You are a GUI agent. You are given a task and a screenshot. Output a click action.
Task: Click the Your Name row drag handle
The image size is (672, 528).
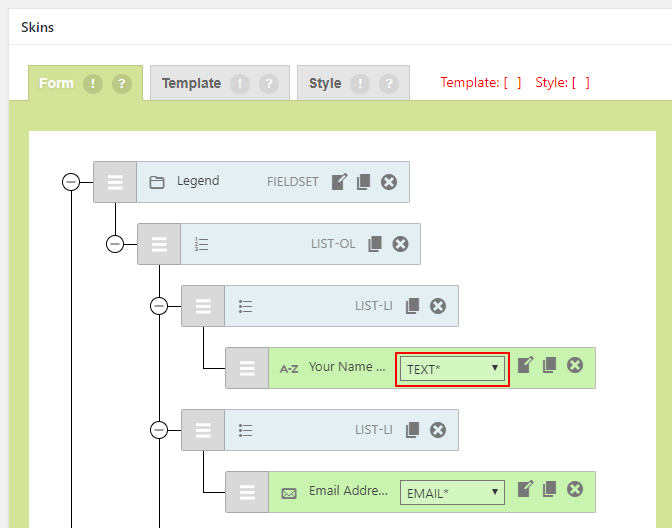tap(247, 368)
